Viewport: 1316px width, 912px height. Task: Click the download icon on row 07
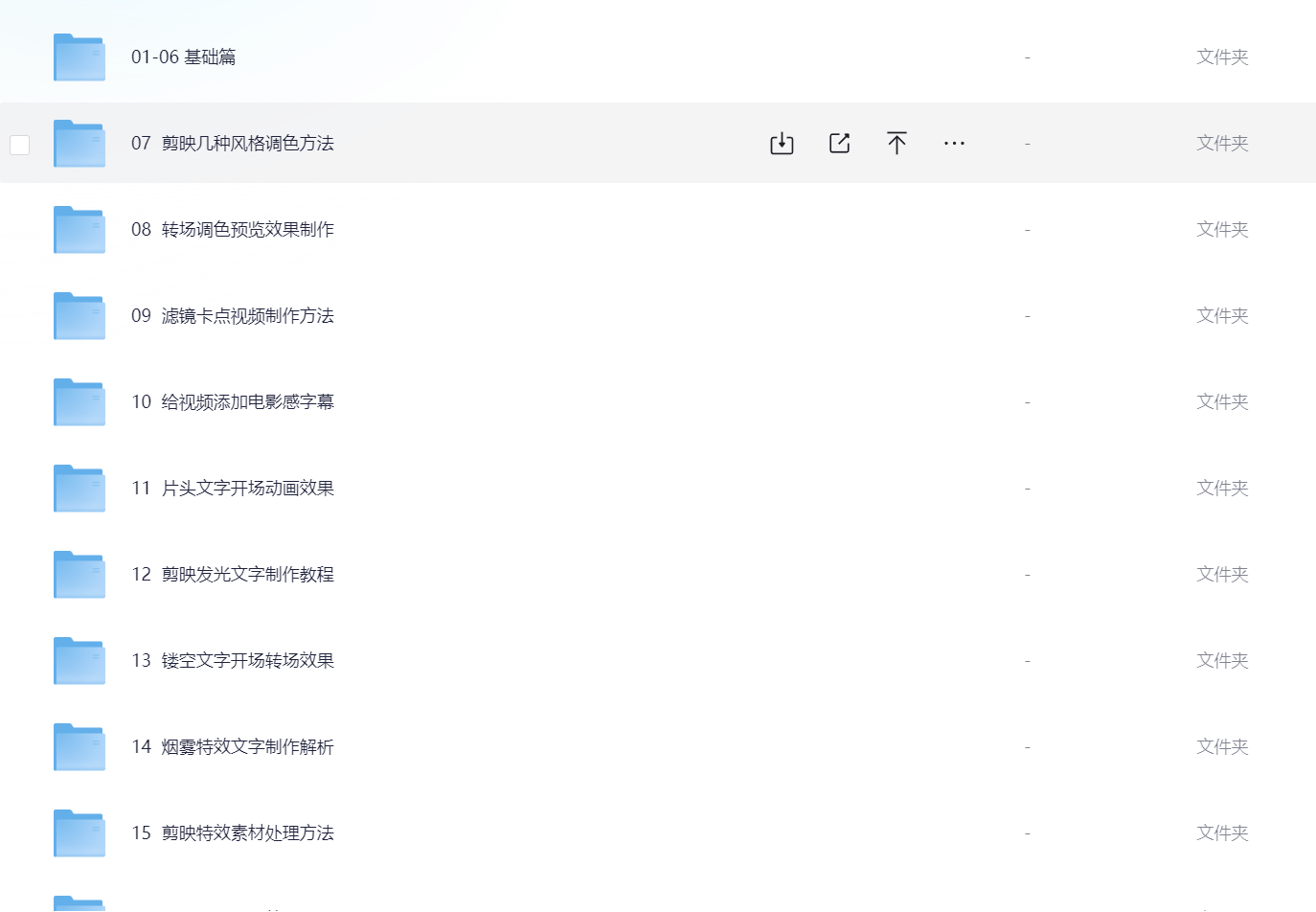(782, 144)
